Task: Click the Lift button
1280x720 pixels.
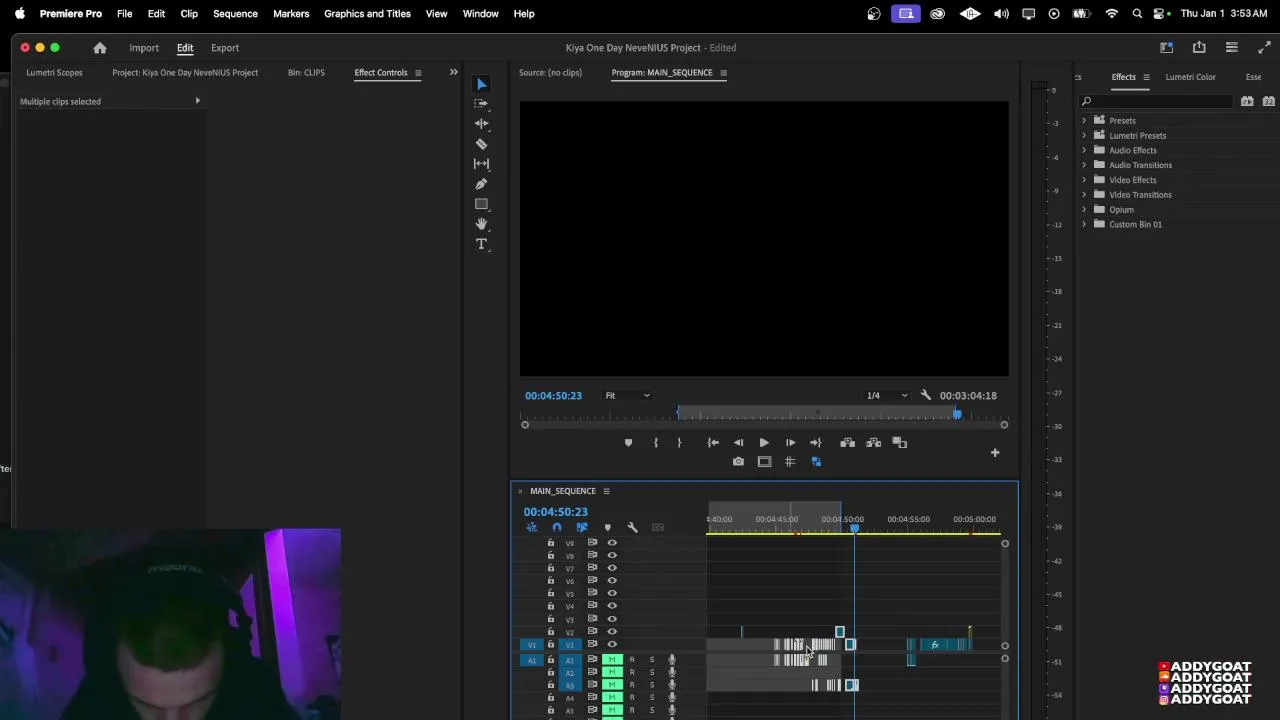Action: [x=847, y=443]
